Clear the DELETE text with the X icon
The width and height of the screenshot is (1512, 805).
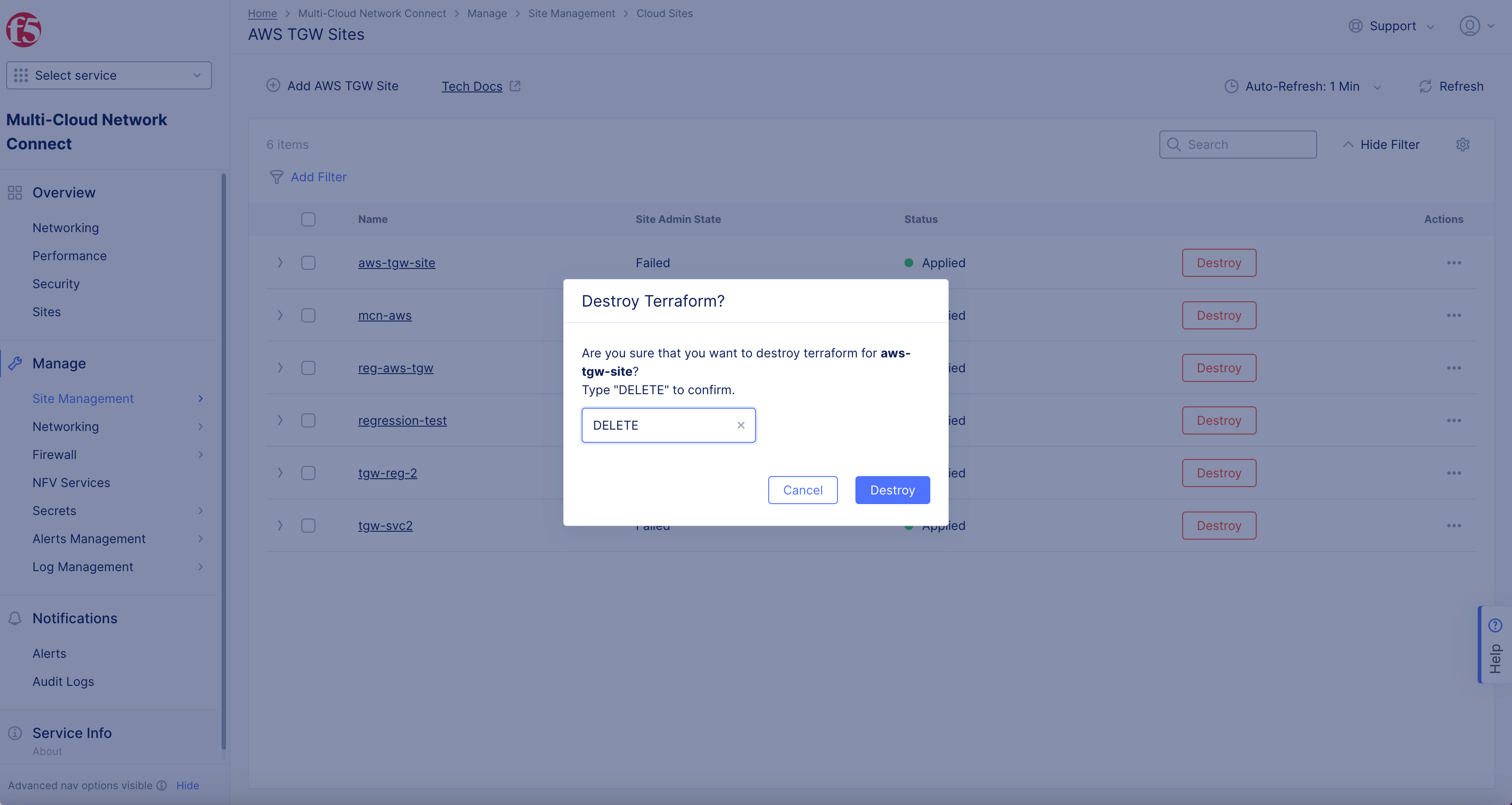[x=741, y=425]
